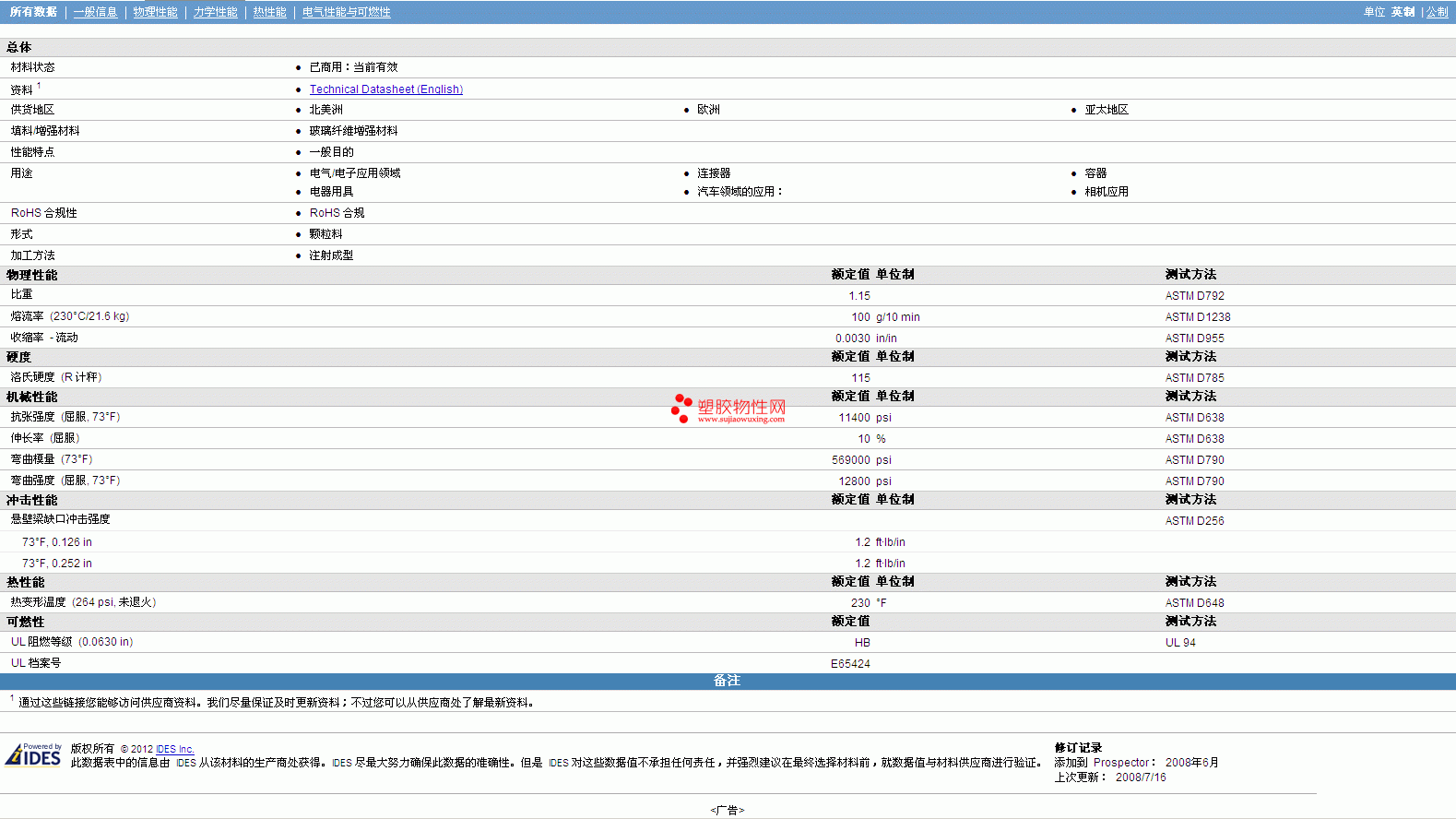The image size is (1456, 819).
Task: Click the <广告> placeholder text
Action: (x=728, y=811)
